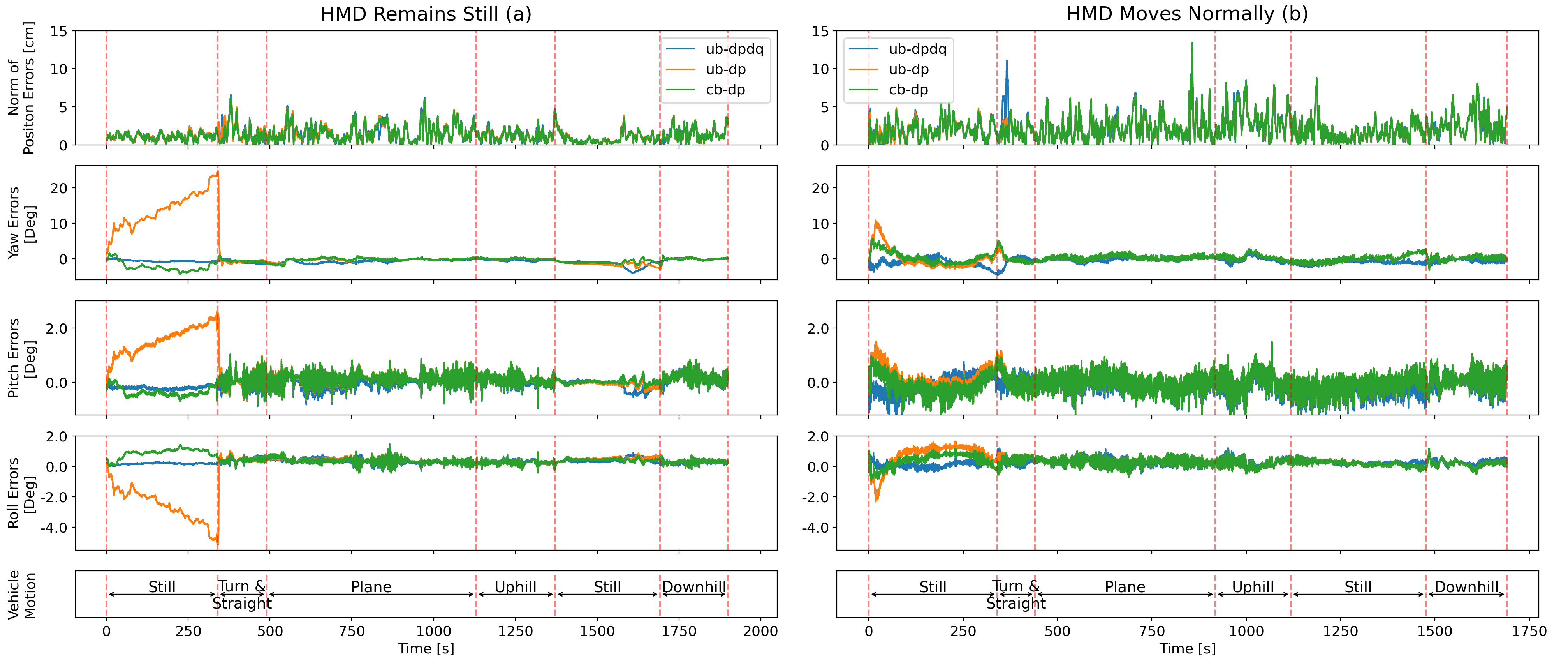Click the "15" position-error tick in panel (b)
Screen dimensions: 1568x662
[820, 31]
